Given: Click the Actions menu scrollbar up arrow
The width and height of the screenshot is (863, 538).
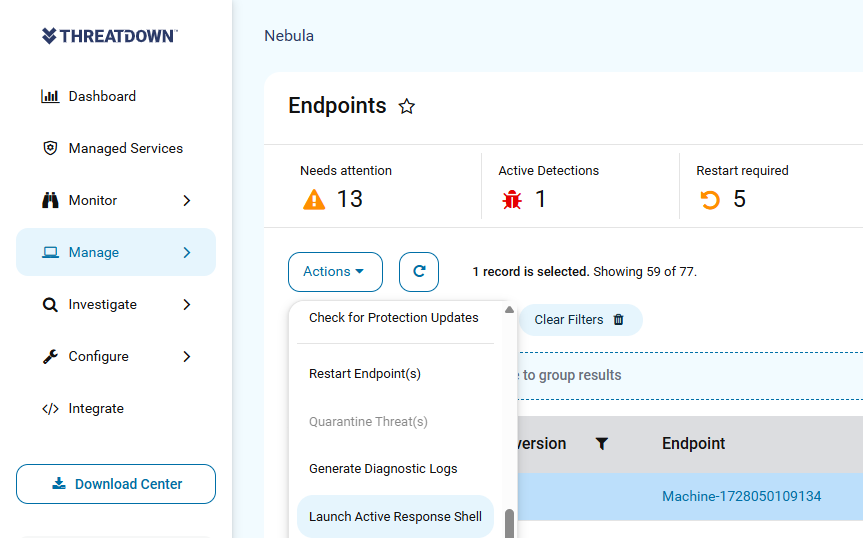Looking at the screenshot, I should coord(510,310).
